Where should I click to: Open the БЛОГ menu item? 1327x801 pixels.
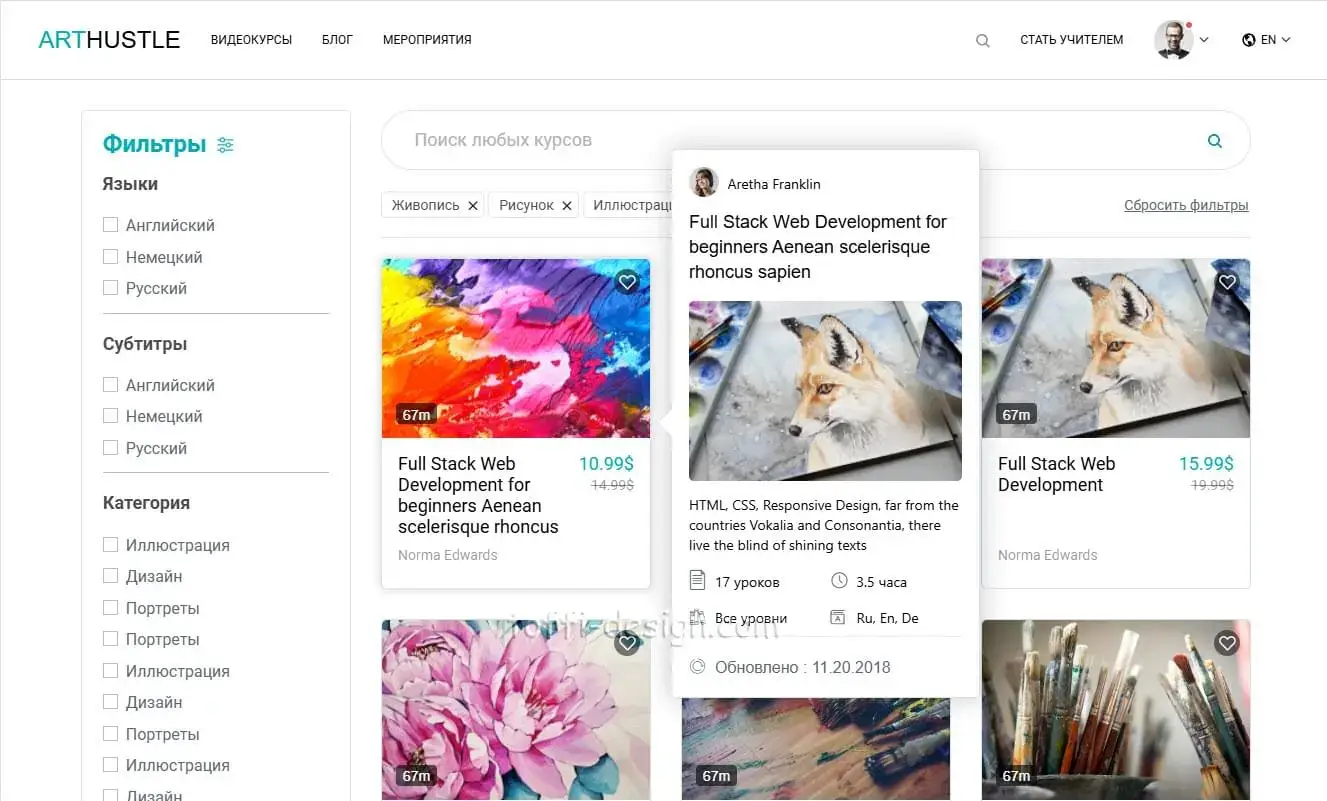coord(337,40)
